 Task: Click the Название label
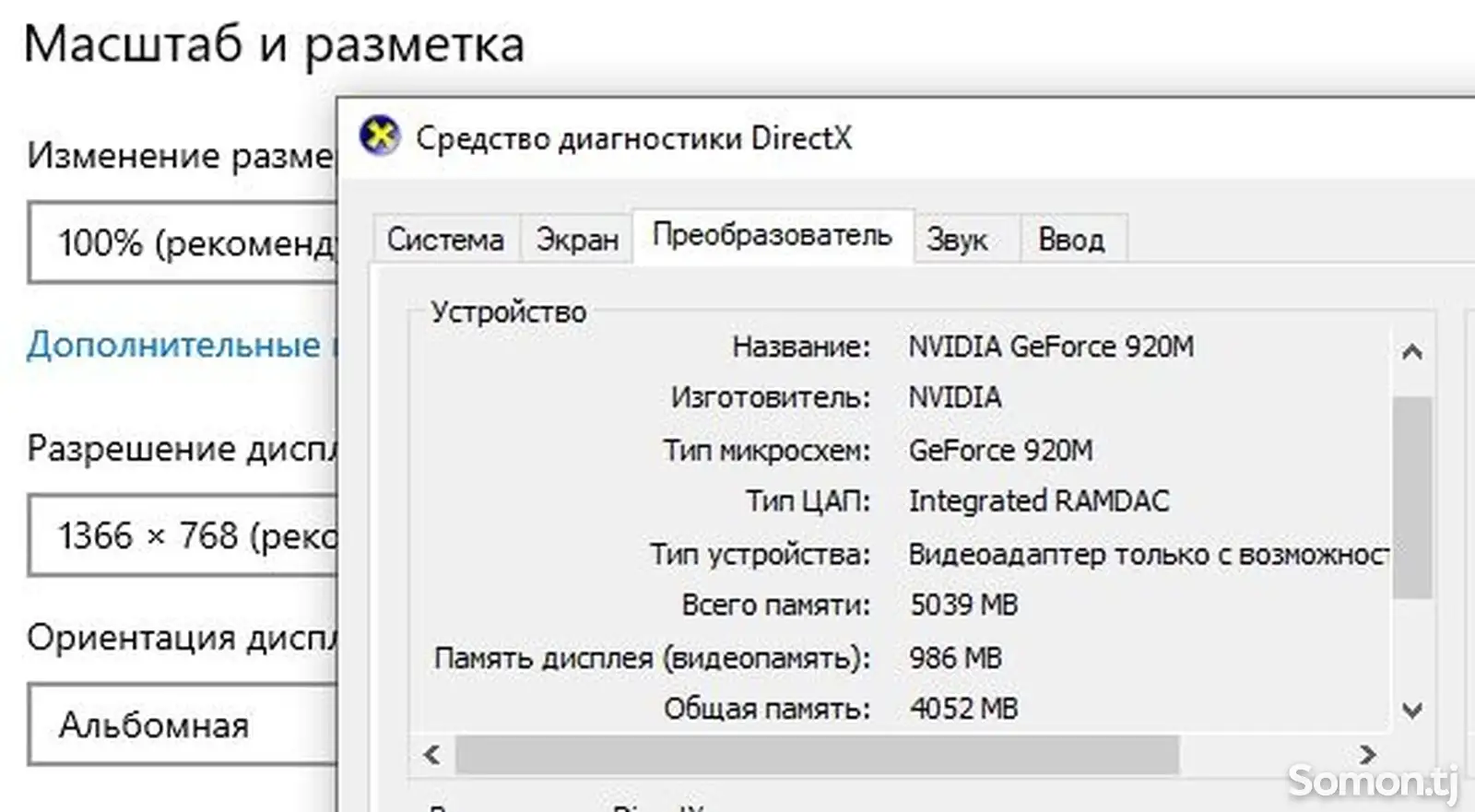click(x=801, y=347)
